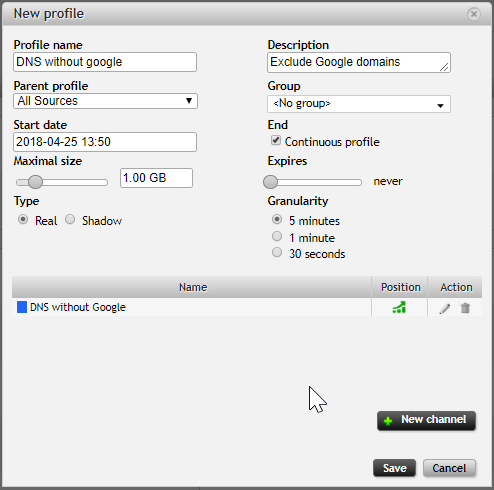The height and width of the screenshot is (490, 494).
Task: Open the Parent profile dropdown
Action: [105, 101]
